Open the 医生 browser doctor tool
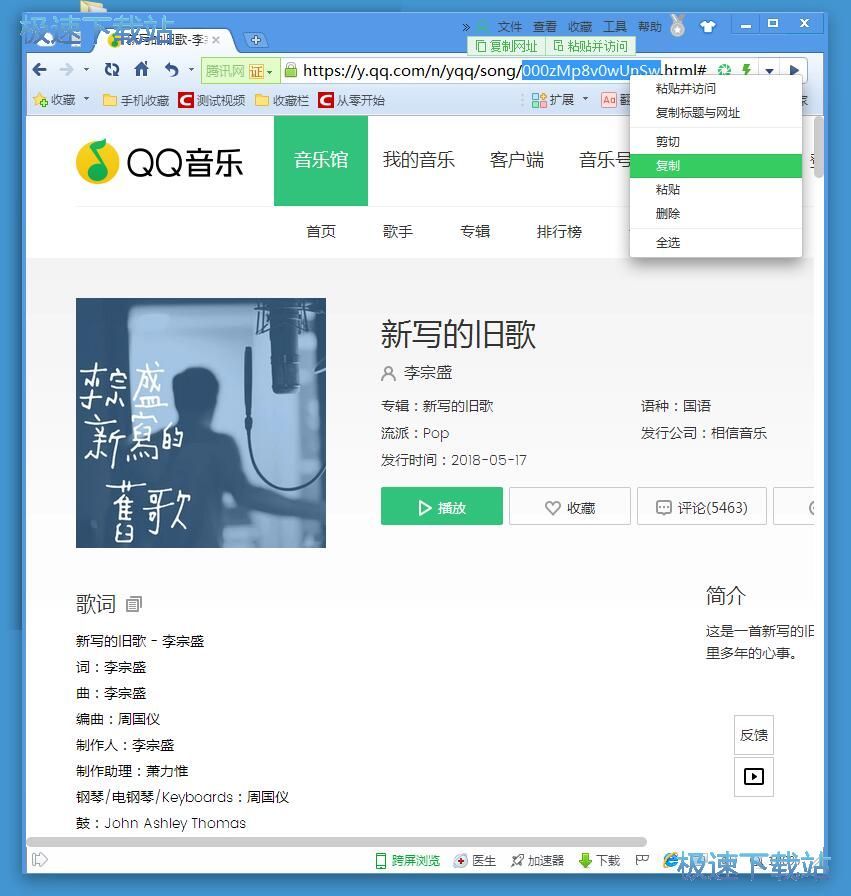Image resolution: width=851 pixels, height=896 pixels. point(462,859)
